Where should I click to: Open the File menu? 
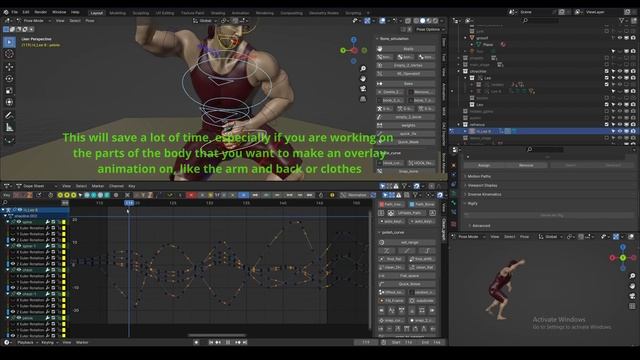point(14,12)
